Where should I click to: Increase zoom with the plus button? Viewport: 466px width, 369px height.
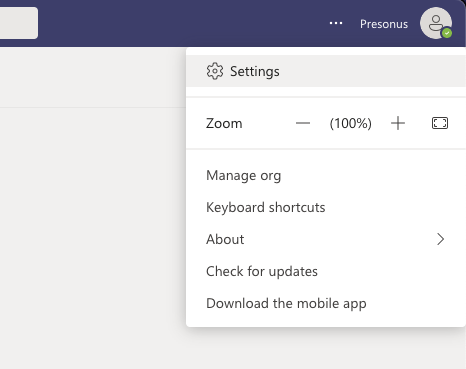coord(398,123)
